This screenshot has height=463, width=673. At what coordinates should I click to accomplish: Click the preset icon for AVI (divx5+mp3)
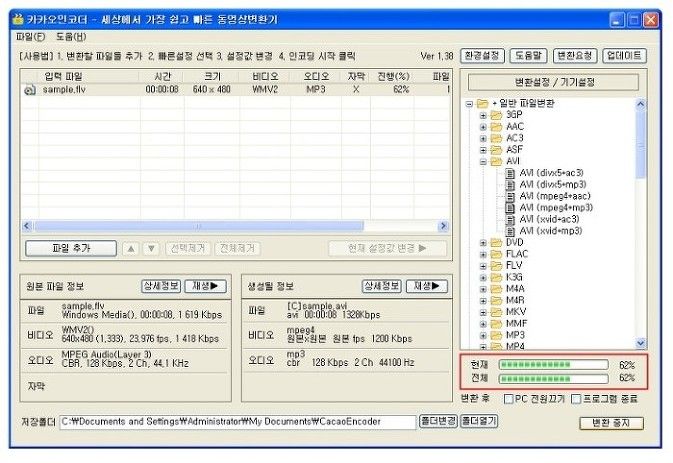pos(510,185)
